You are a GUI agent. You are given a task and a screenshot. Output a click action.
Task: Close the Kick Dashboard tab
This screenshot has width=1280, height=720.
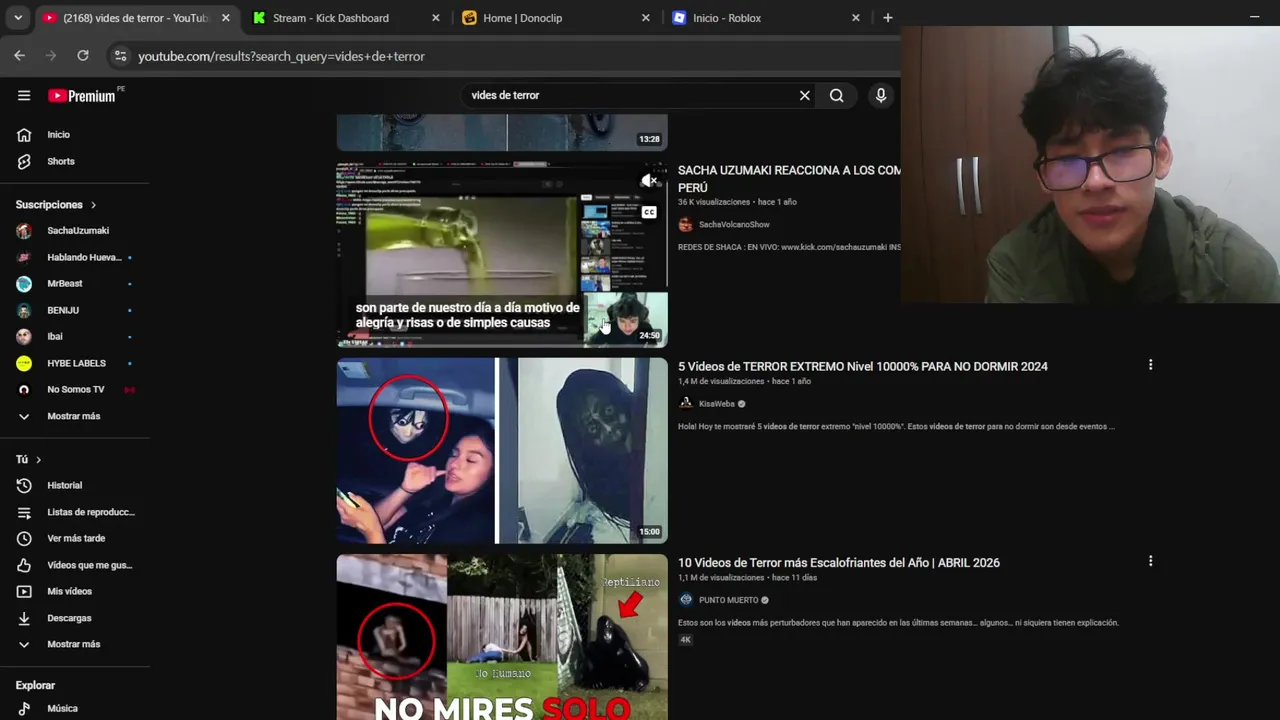435,18
